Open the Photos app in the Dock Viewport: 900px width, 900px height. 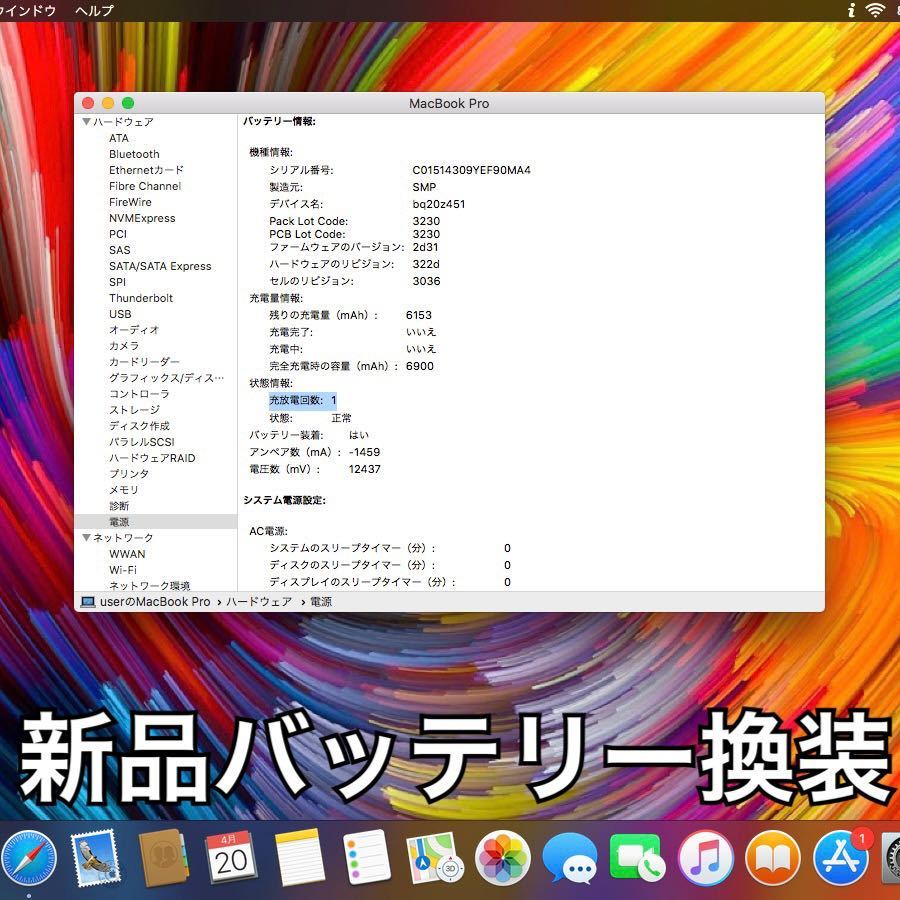click(503, 859)
